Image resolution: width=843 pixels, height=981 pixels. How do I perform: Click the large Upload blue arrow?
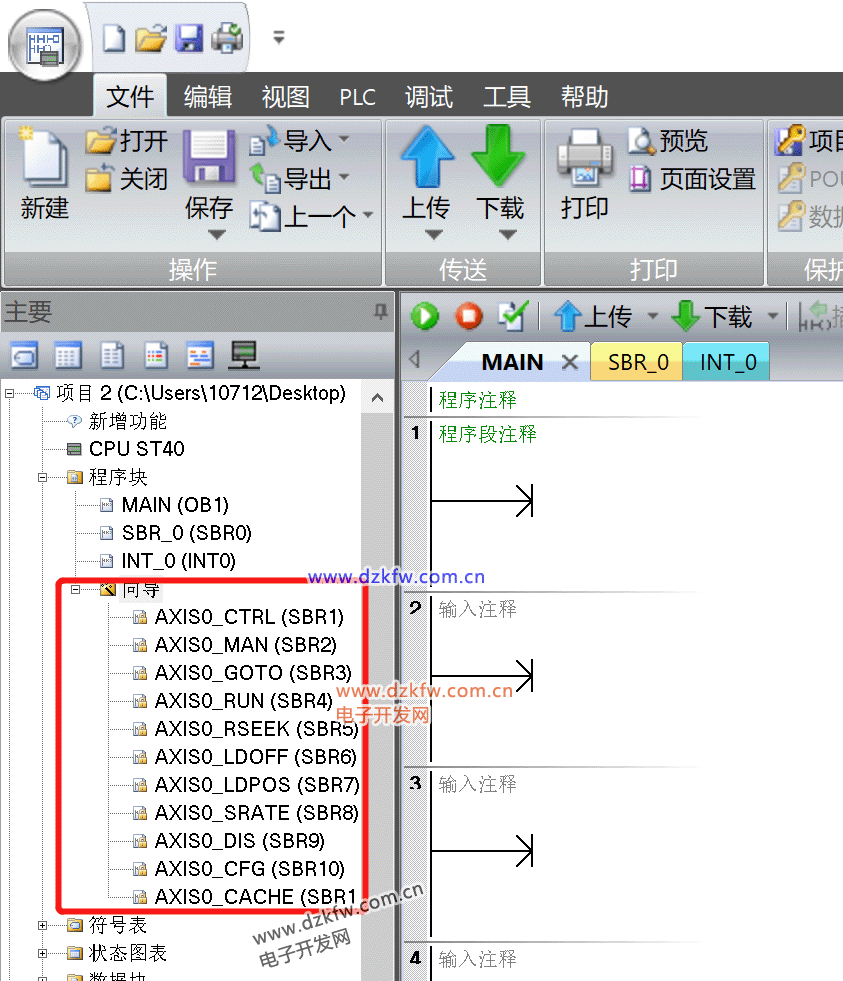[x=426, y=160]
